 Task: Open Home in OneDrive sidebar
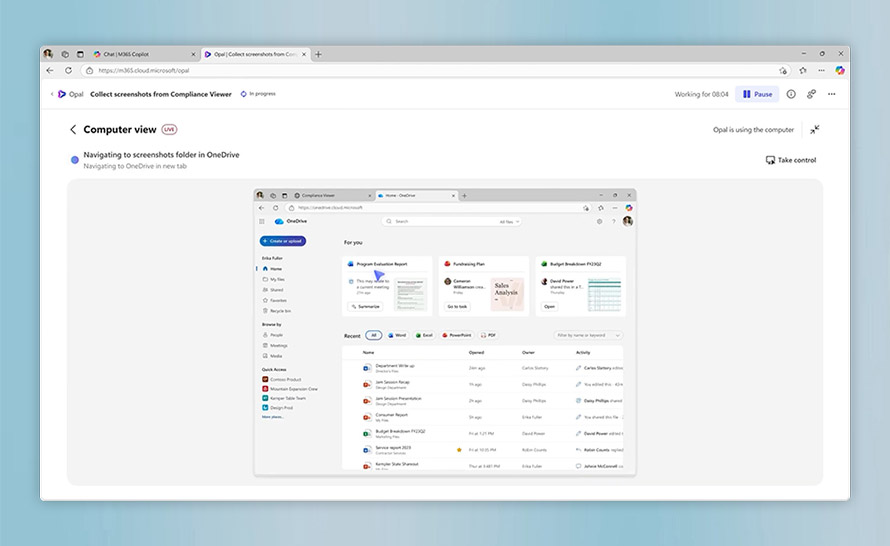275,268
